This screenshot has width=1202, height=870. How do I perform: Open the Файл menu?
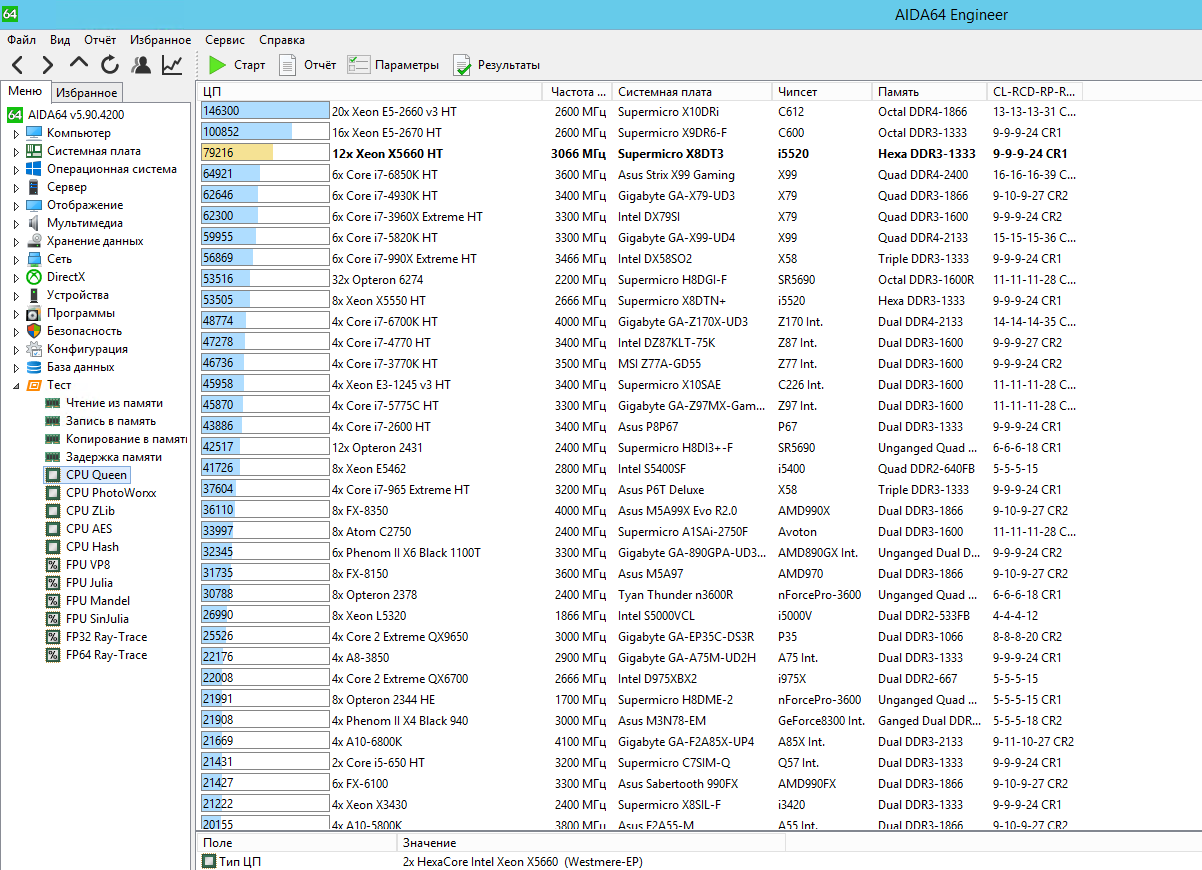21,40
